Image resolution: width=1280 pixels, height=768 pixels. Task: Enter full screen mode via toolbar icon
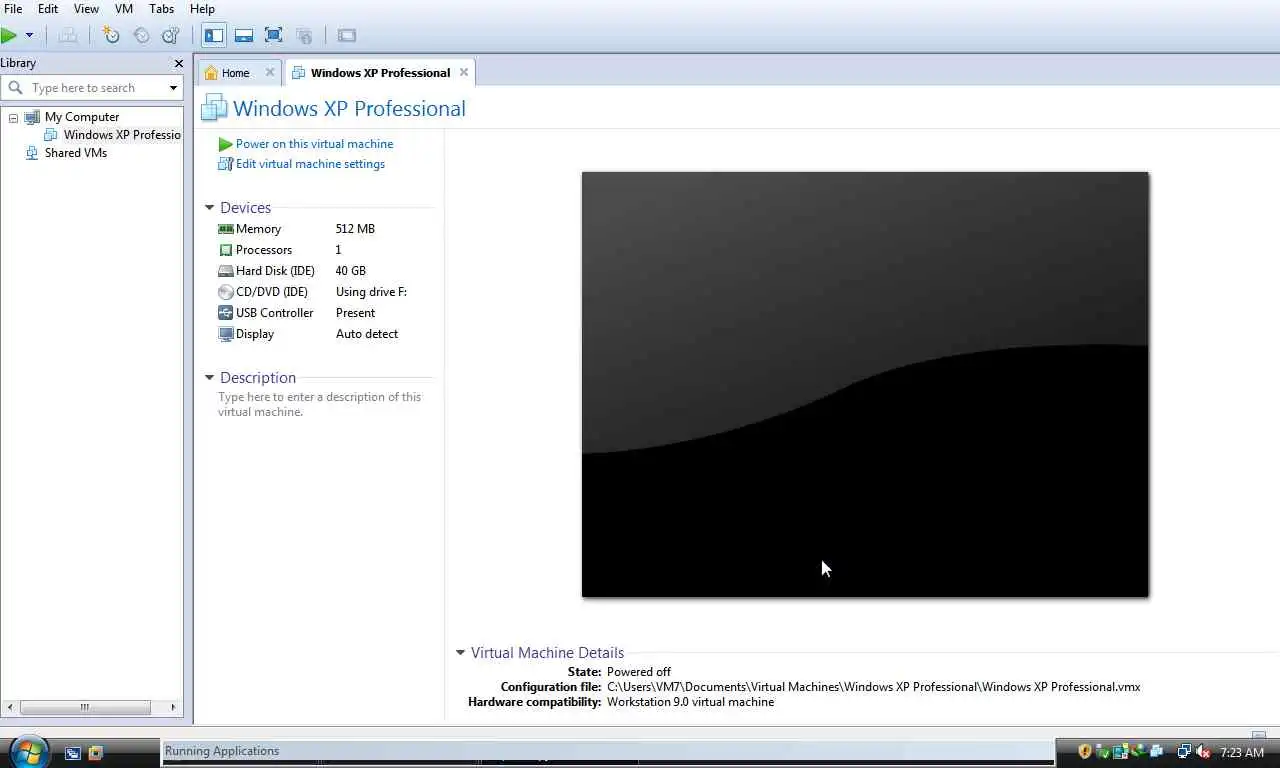tap(274, 35)
